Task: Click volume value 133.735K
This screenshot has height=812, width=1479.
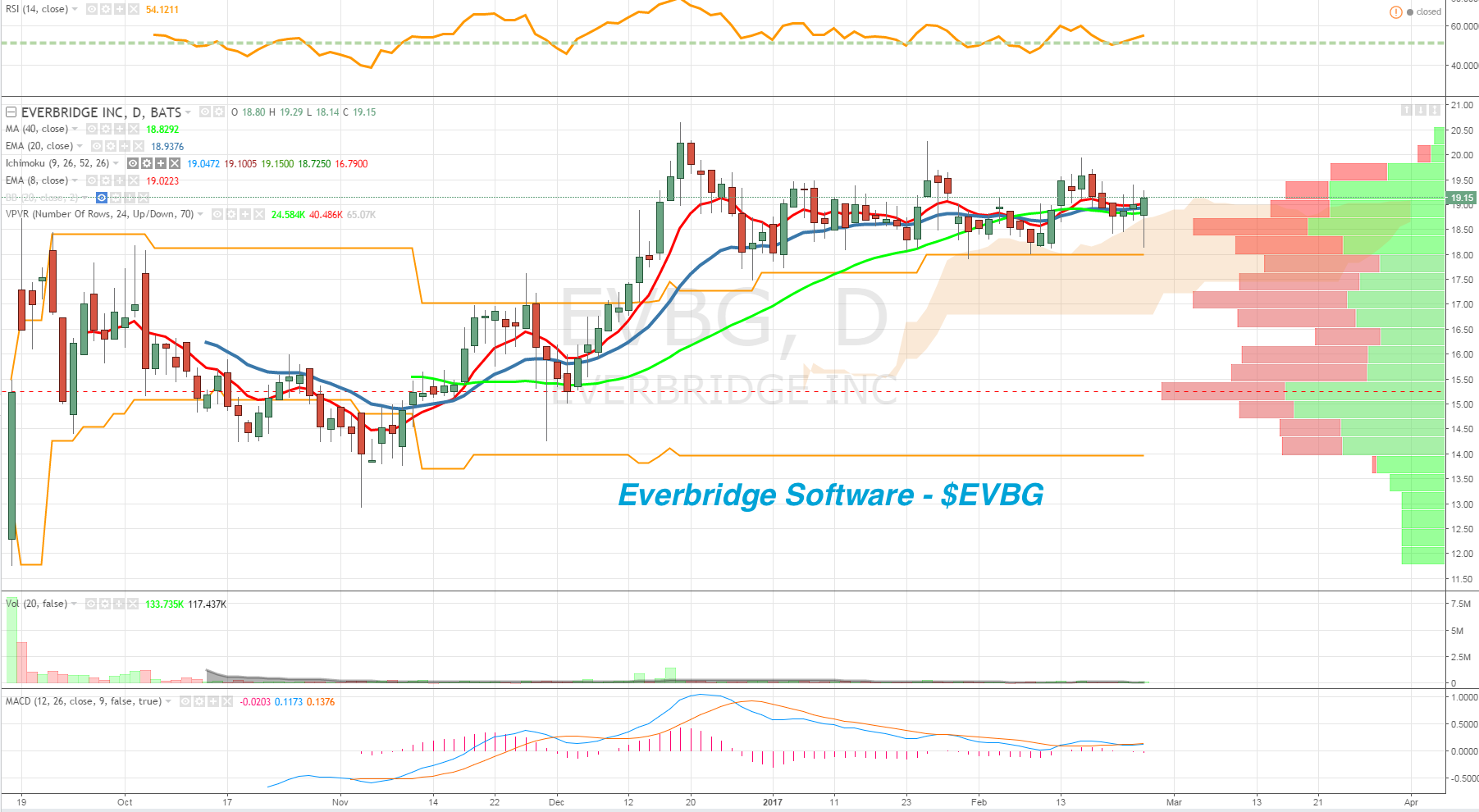Action: pyautogui.click(x=165, y=604)
